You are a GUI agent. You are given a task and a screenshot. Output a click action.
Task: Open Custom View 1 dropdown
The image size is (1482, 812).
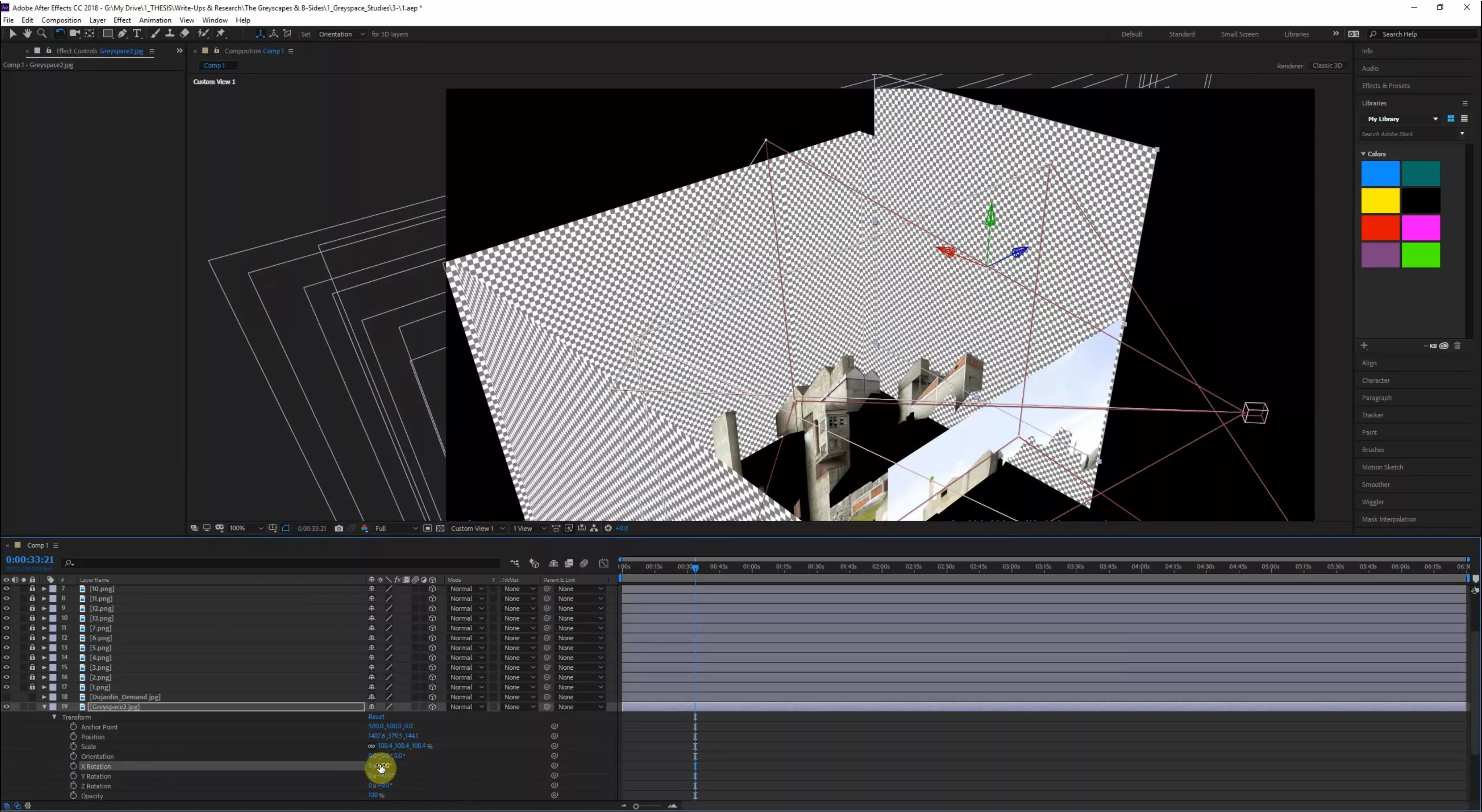(x=477, y=529)
